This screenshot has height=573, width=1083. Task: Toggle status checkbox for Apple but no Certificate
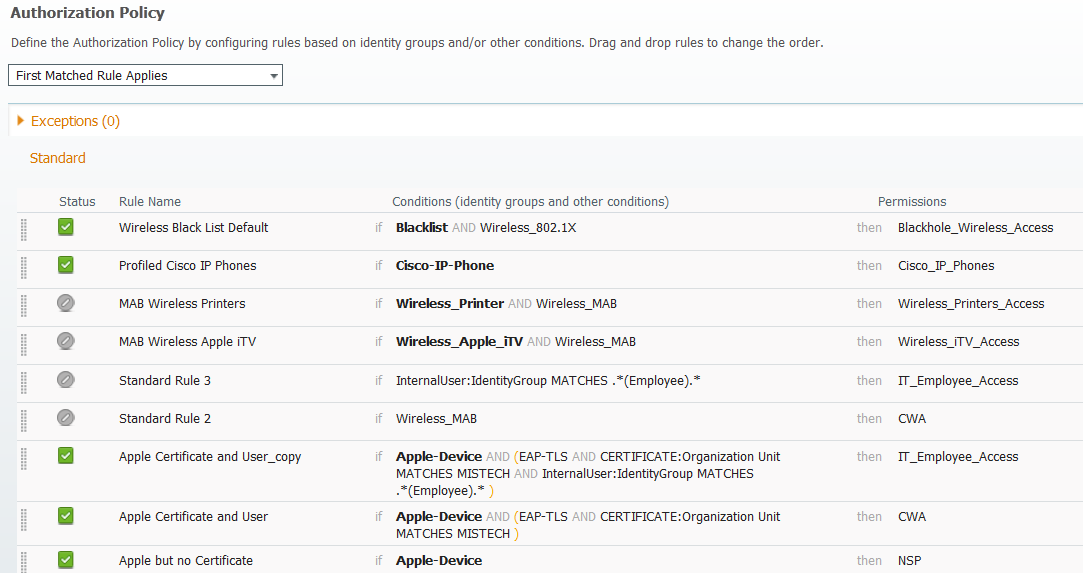(x=66, y=559)
